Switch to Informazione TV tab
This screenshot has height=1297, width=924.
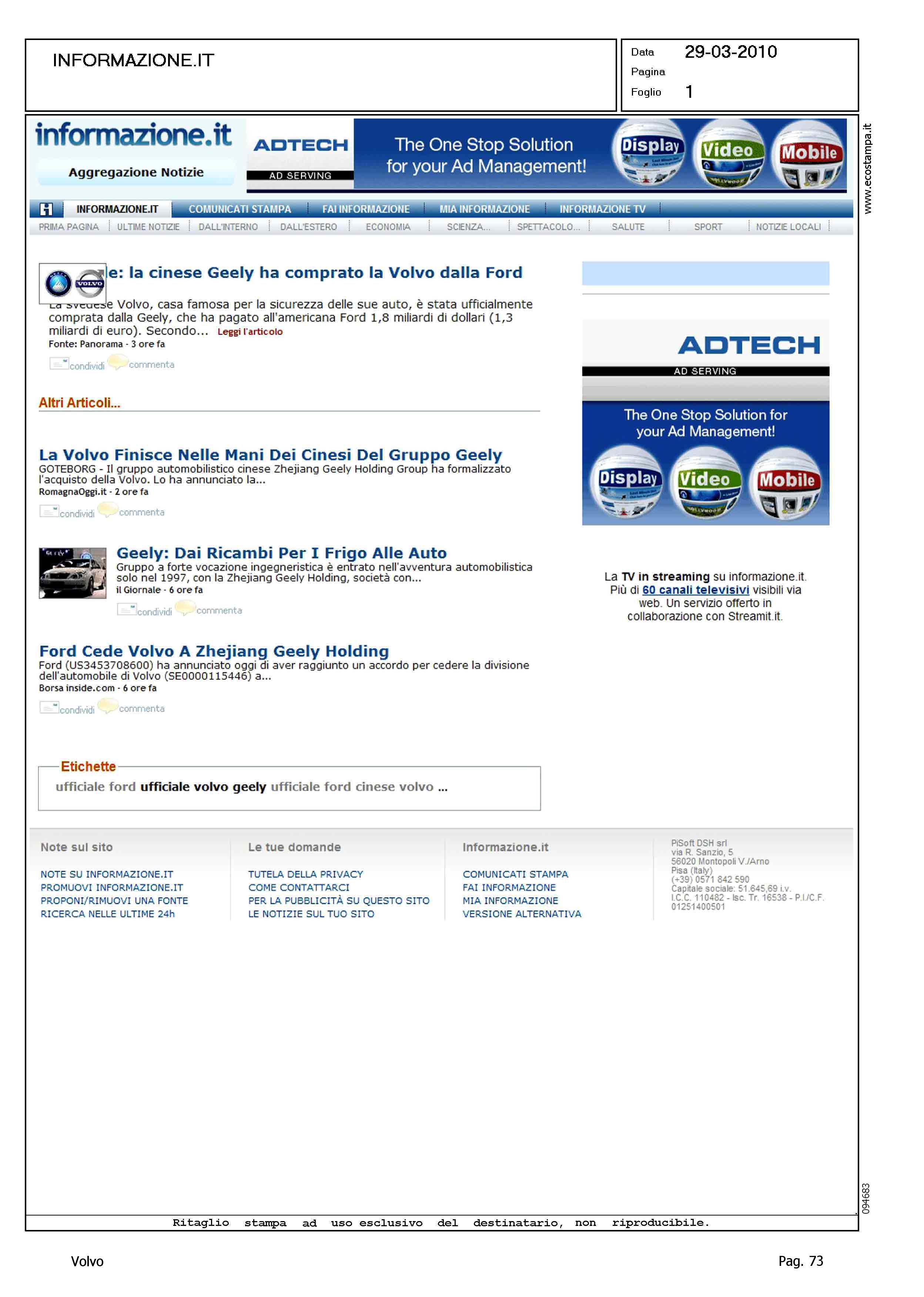point(602,209)
